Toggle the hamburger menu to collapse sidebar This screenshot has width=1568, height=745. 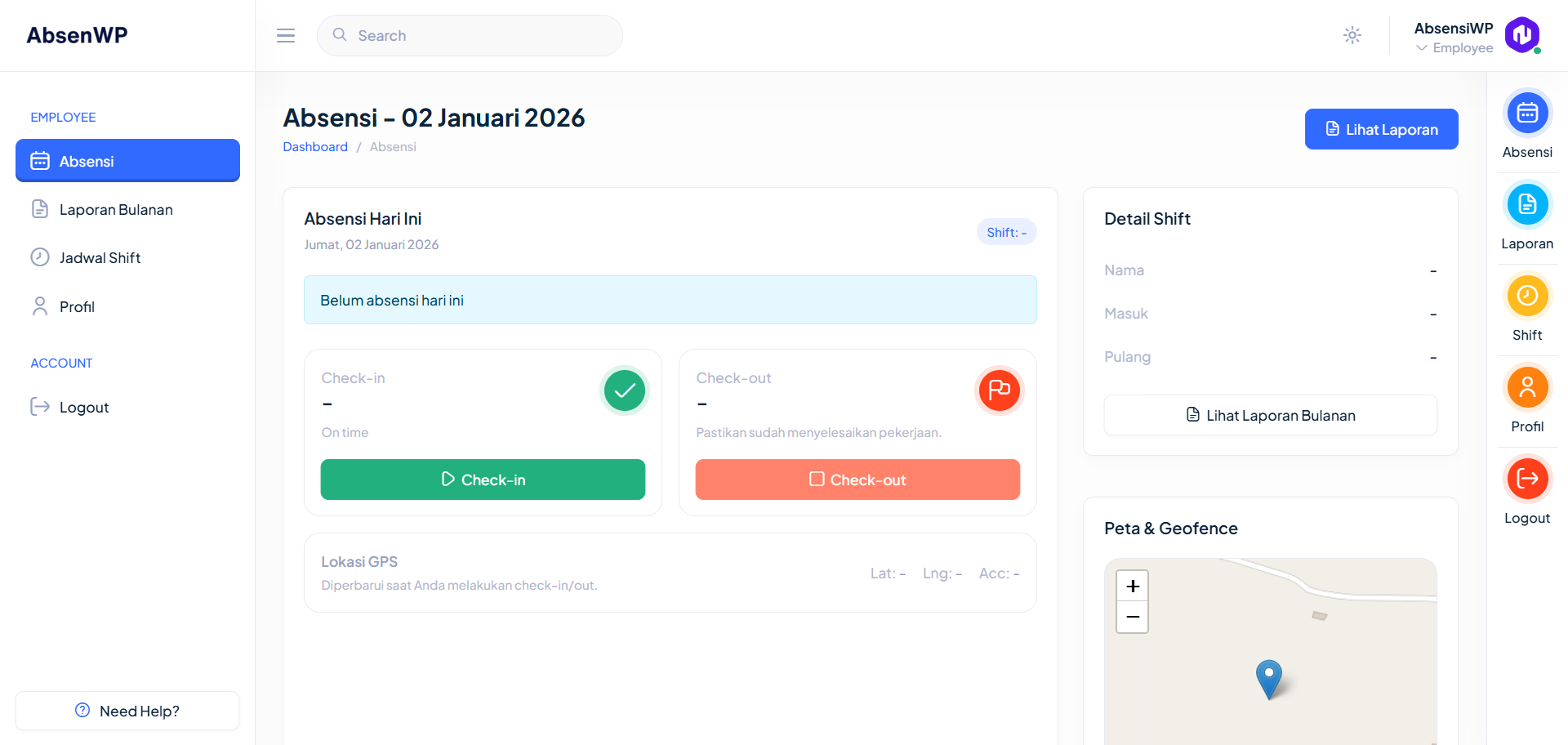tap(285, 35)
